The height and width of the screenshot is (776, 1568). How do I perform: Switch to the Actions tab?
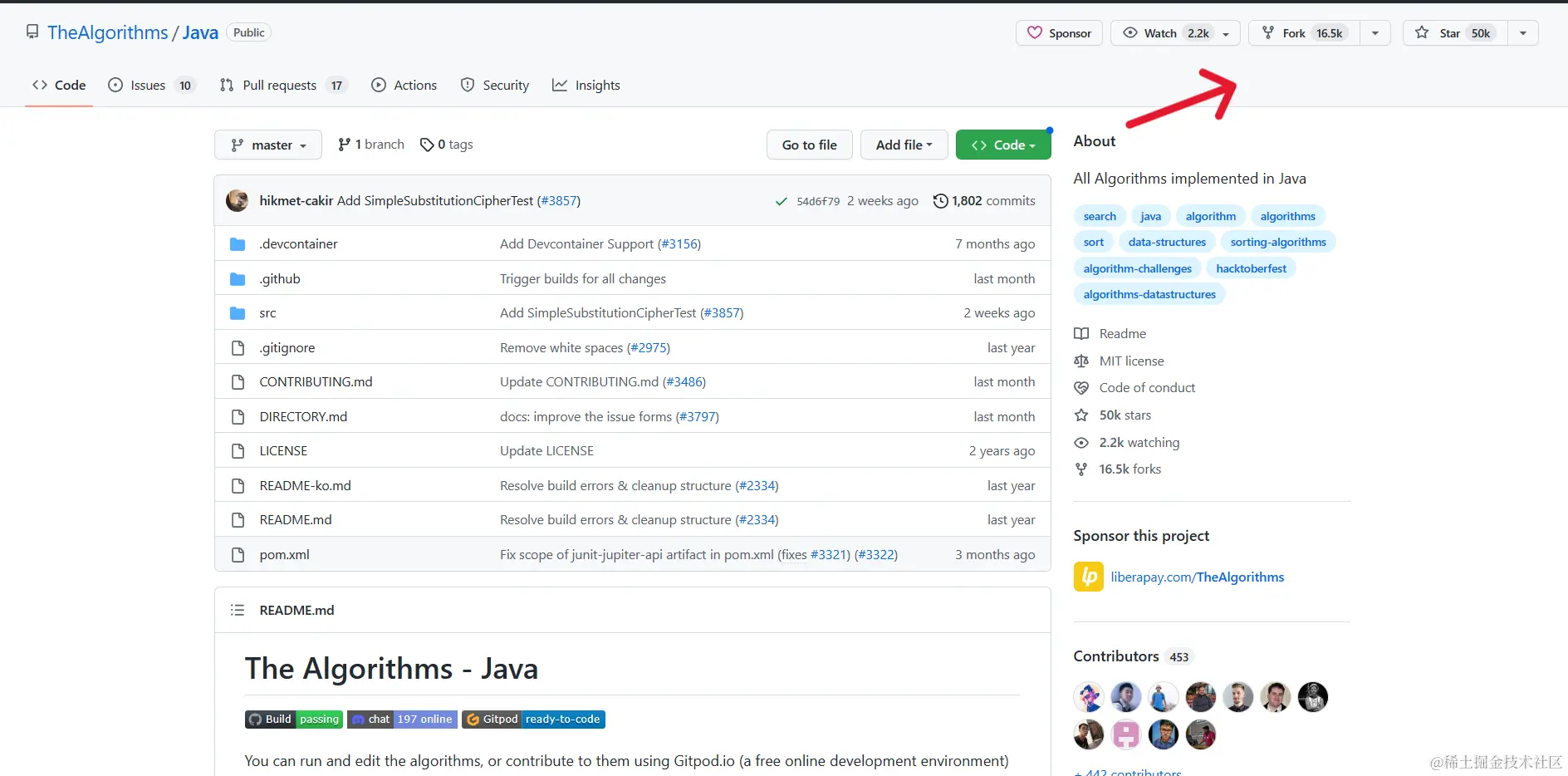pos(404,86)
